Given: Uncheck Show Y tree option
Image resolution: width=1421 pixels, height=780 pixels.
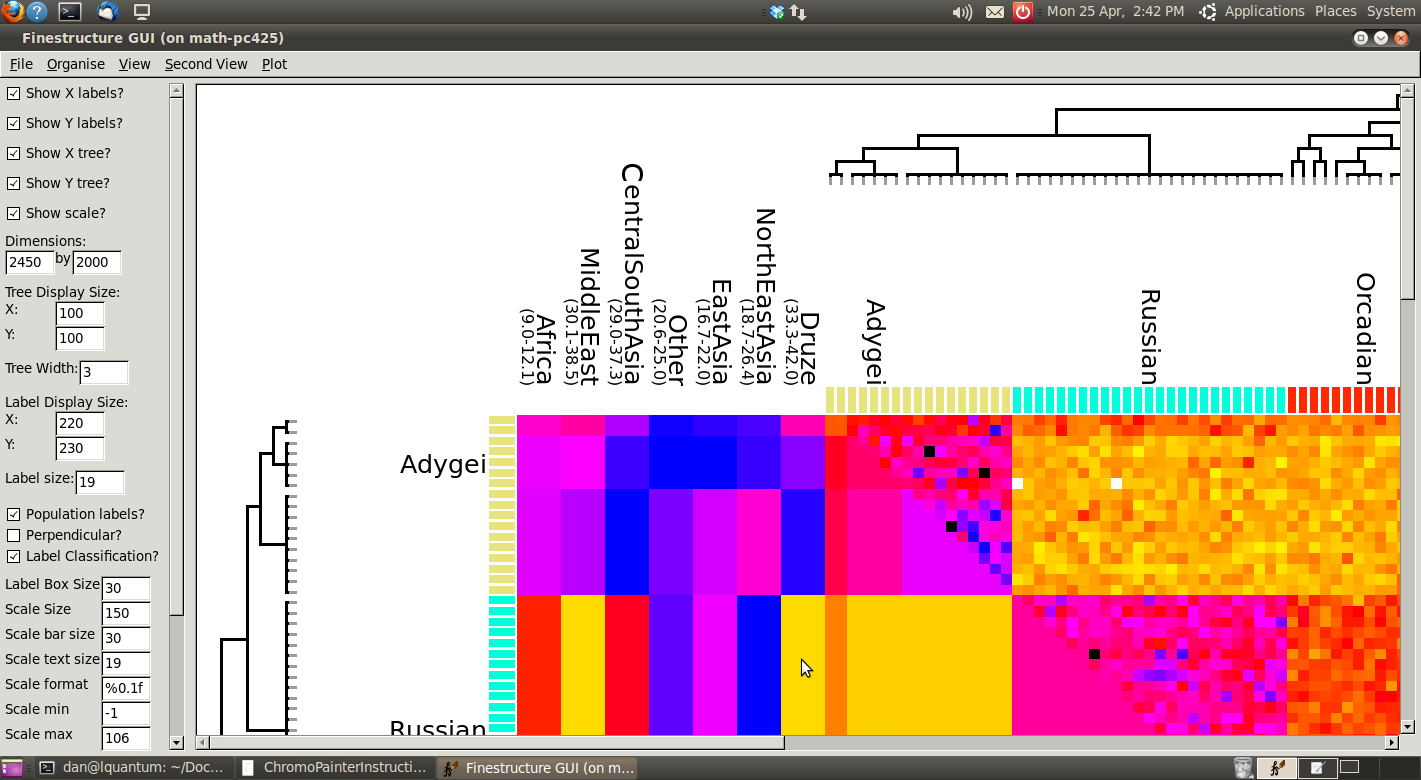Looking at the screenshot, I should tap(14, 183).
